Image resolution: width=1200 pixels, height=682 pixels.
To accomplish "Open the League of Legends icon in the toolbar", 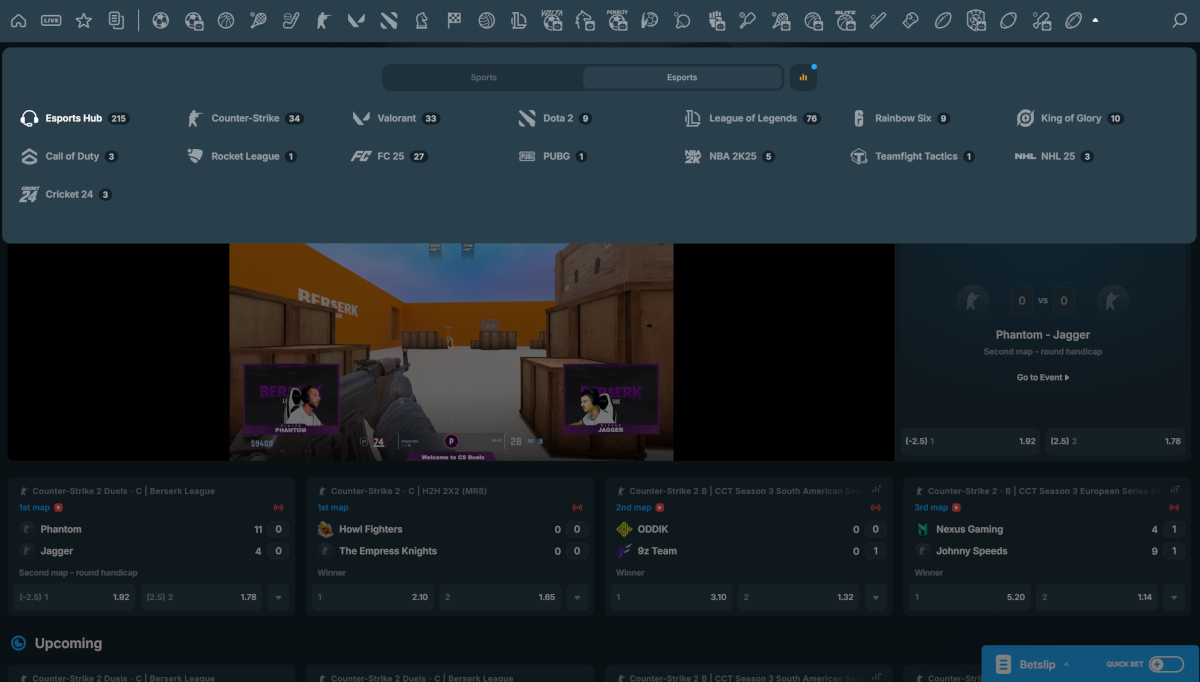I will [x=519, y=20].
